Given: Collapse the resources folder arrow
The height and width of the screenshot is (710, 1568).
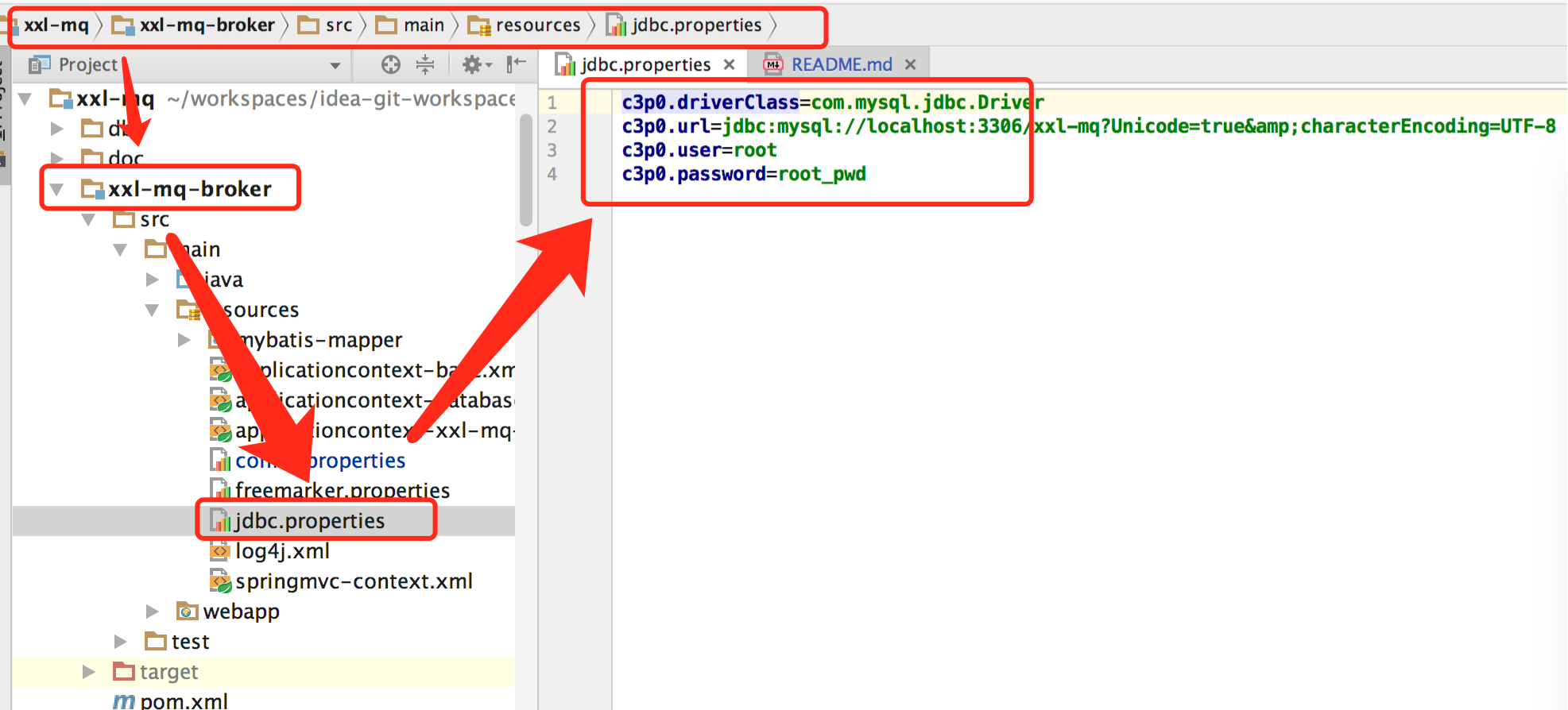Looking at the screenshot, I should coord(153,310).
